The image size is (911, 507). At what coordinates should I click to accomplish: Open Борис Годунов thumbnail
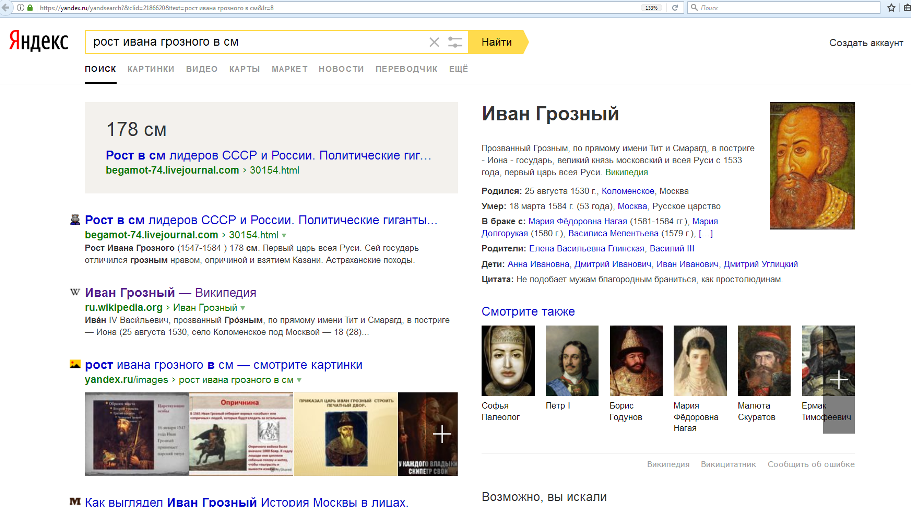[x=636, y=361]
